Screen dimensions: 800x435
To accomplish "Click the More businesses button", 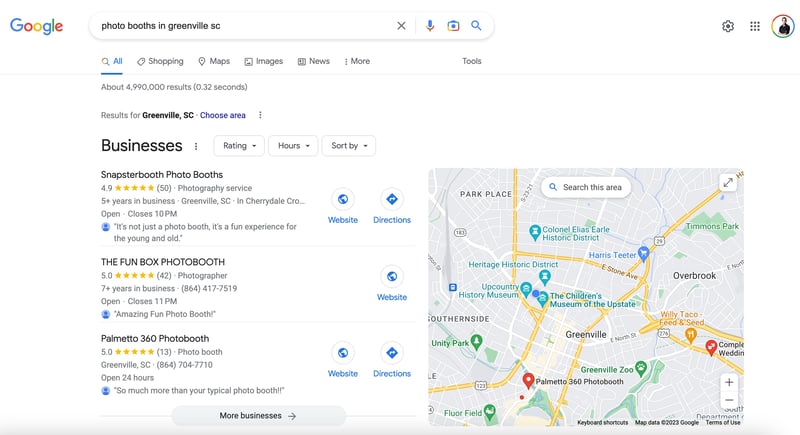I will click(258, 416).
